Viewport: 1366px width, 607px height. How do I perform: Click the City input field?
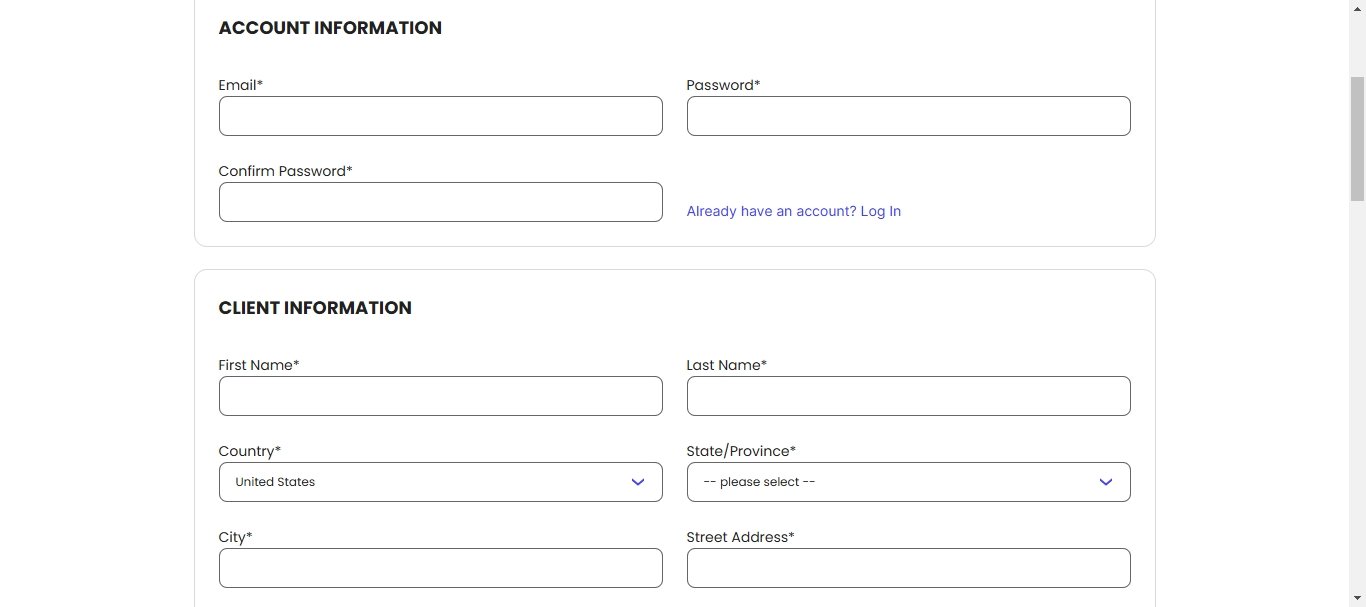(x=440, y=568)
